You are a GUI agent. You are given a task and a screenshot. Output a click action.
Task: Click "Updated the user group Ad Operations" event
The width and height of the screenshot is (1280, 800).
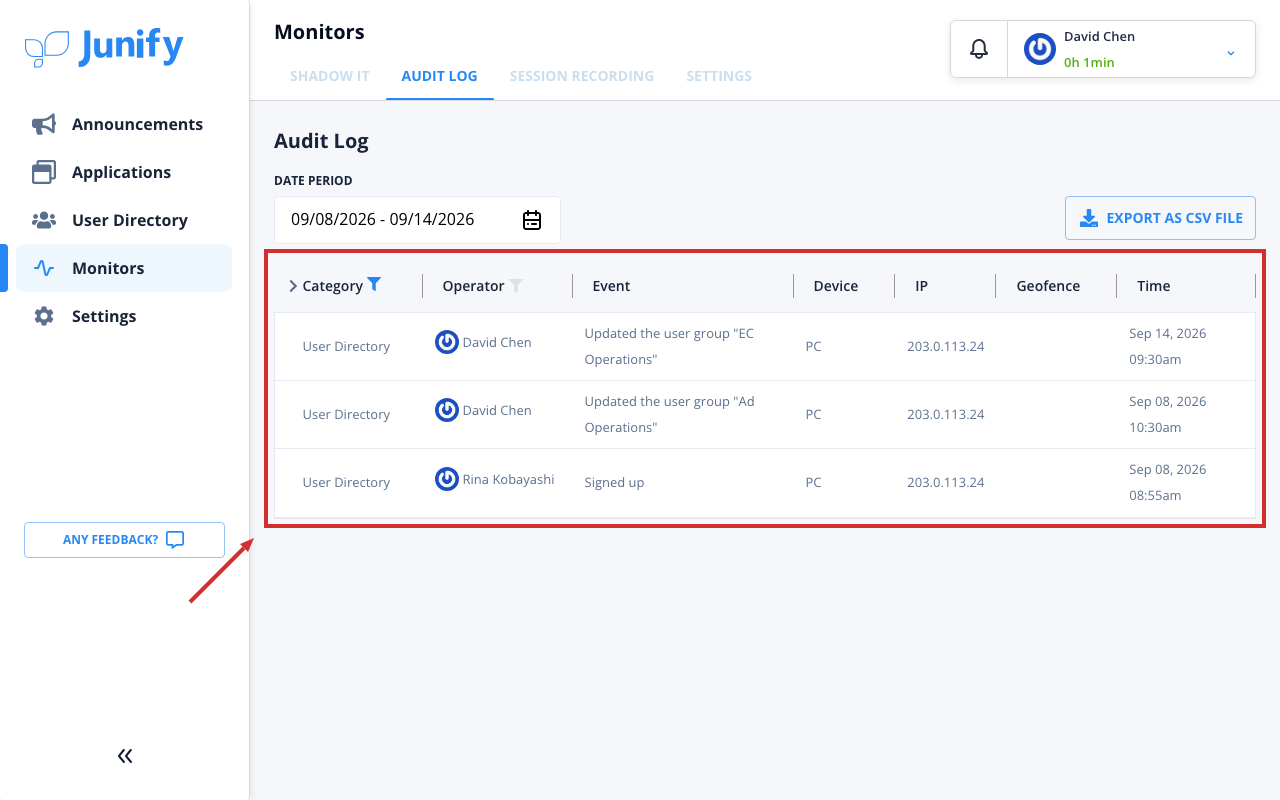pyautogui.click(x=669, y=414)
